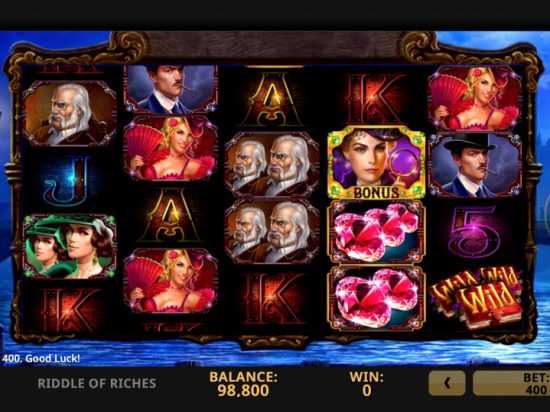Tap the K symbol at bottom of reel one
The image size is (550, 412).
(71, 310)
